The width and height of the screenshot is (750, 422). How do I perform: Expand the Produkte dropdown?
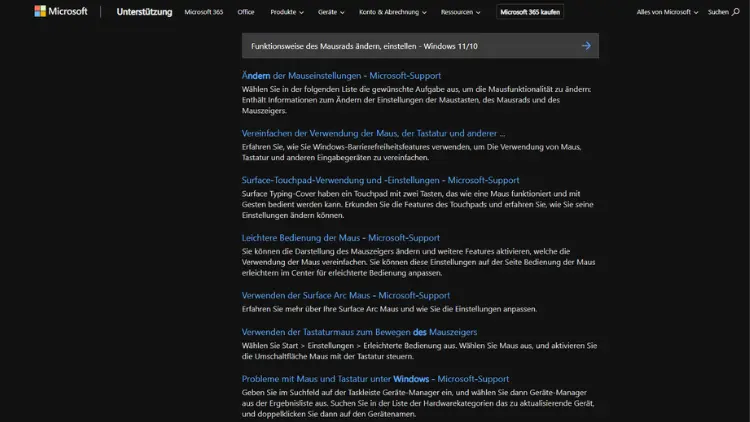pyautogui.click(x=287, y=12)
